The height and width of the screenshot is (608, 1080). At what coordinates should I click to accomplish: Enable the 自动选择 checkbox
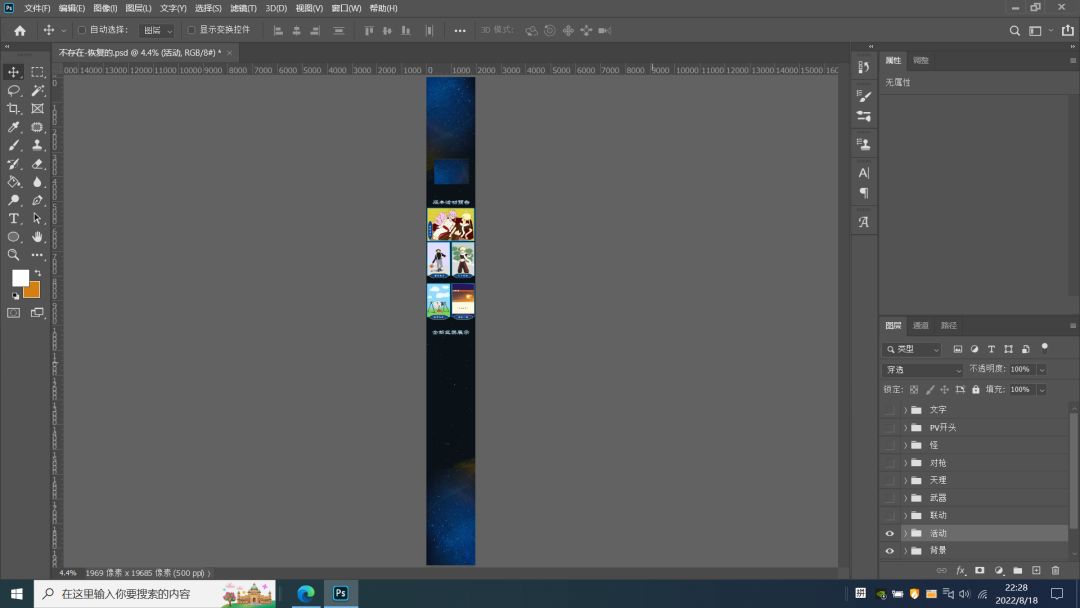tap(82, 30)
